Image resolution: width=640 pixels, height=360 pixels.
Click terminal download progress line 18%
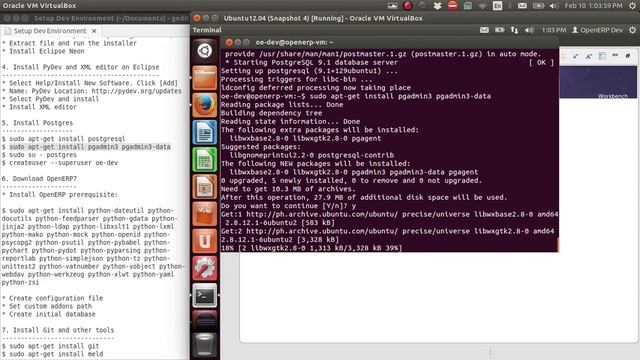[311, 248]
